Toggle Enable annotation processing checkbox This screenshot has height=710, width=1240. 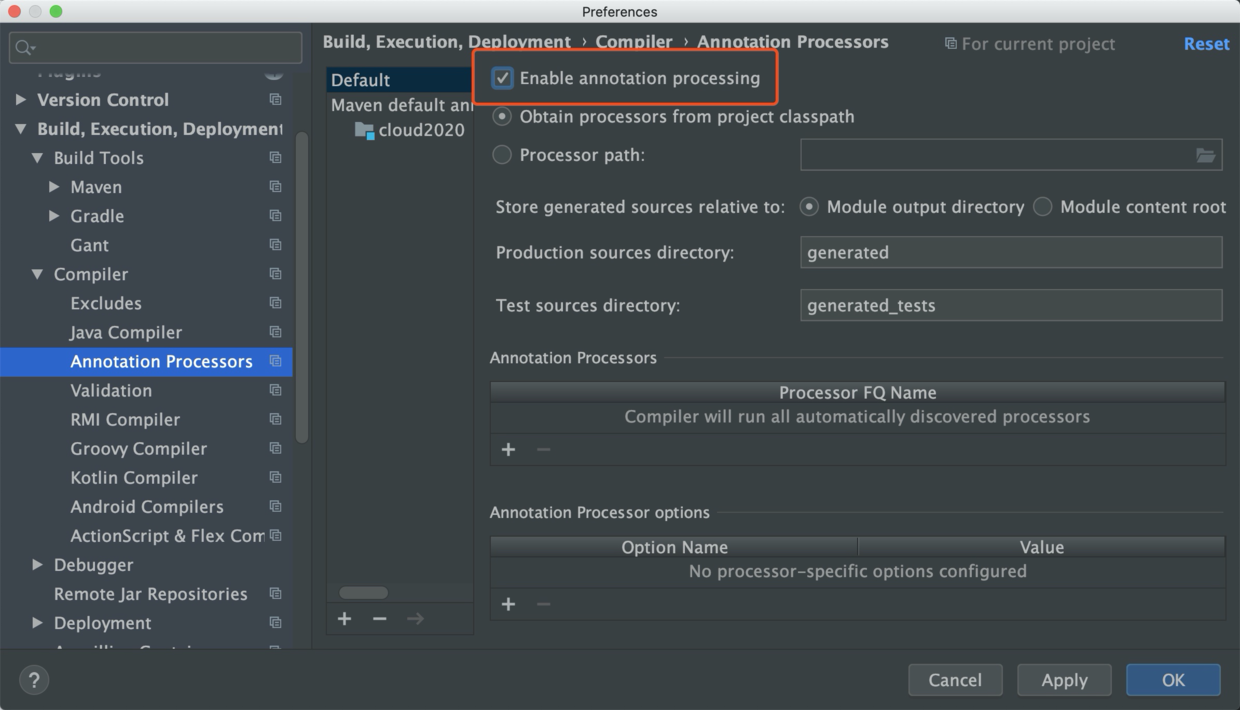[x=503, y=78]
